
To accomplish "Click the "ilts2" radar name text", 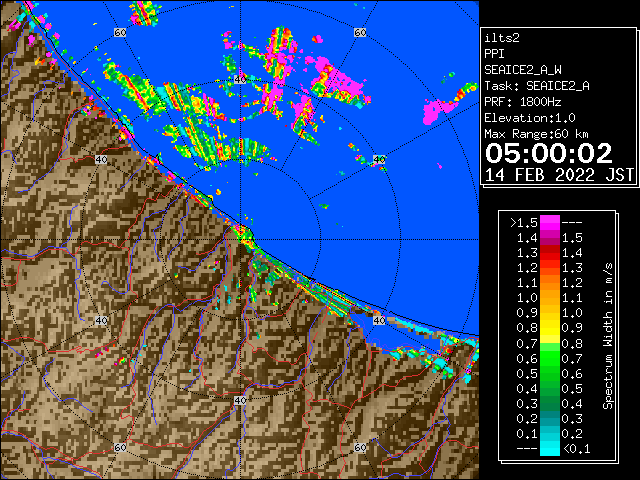I will 502,38.
